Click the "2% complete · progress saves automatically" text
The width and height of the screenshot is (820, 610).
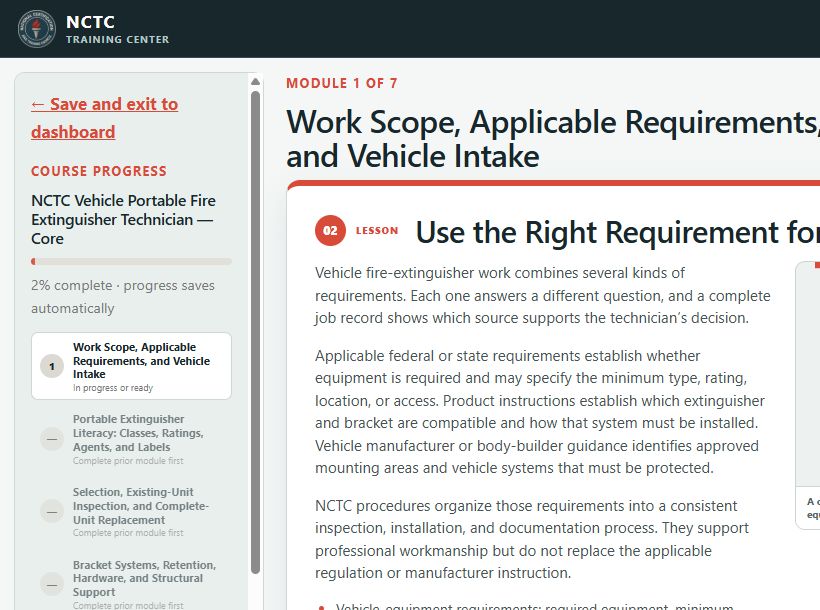tap(123, 297)
